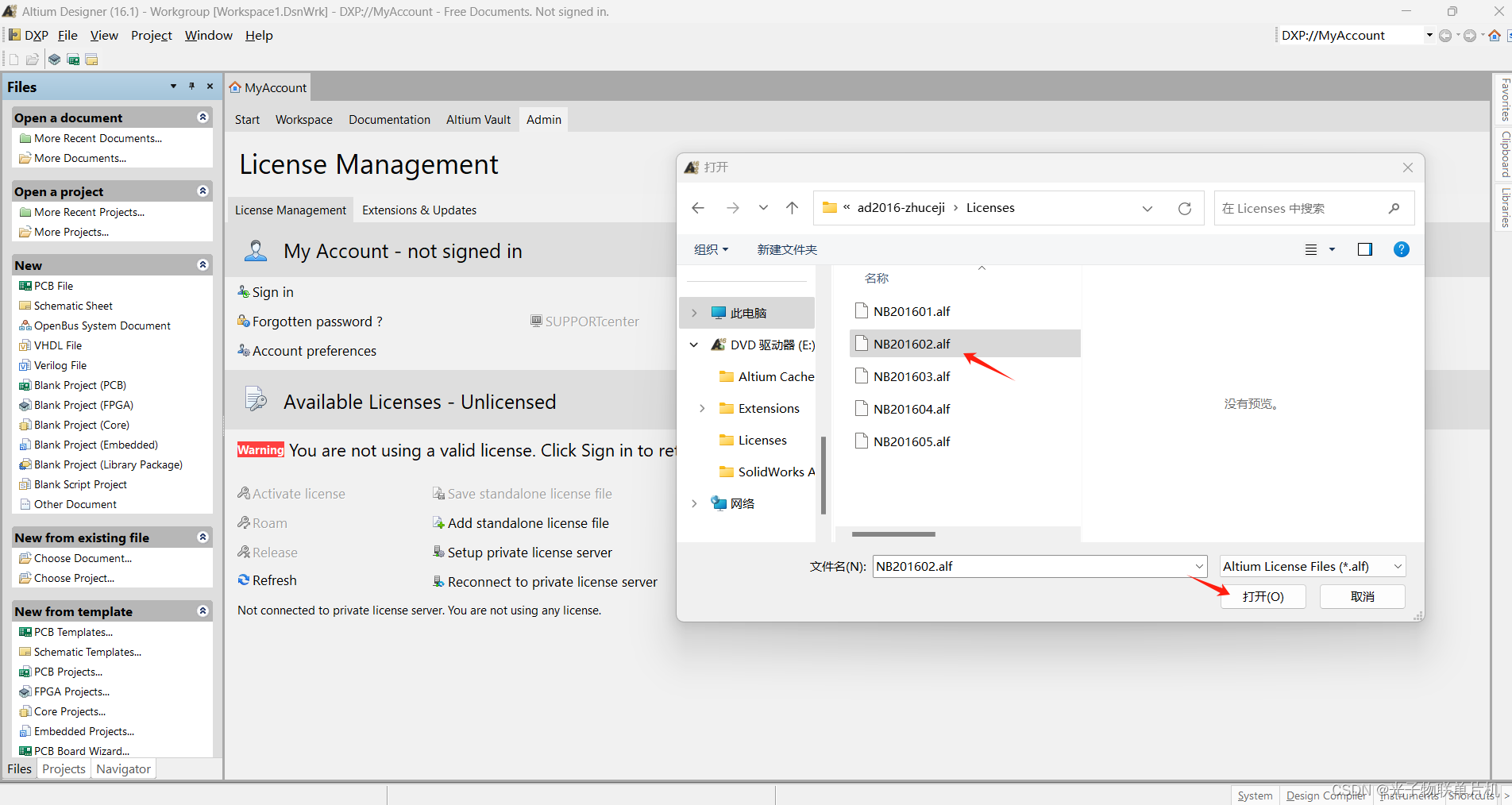This screenshot has width=1512, height=805.
Task: Open the Project menu
Action: pos(151,36)
